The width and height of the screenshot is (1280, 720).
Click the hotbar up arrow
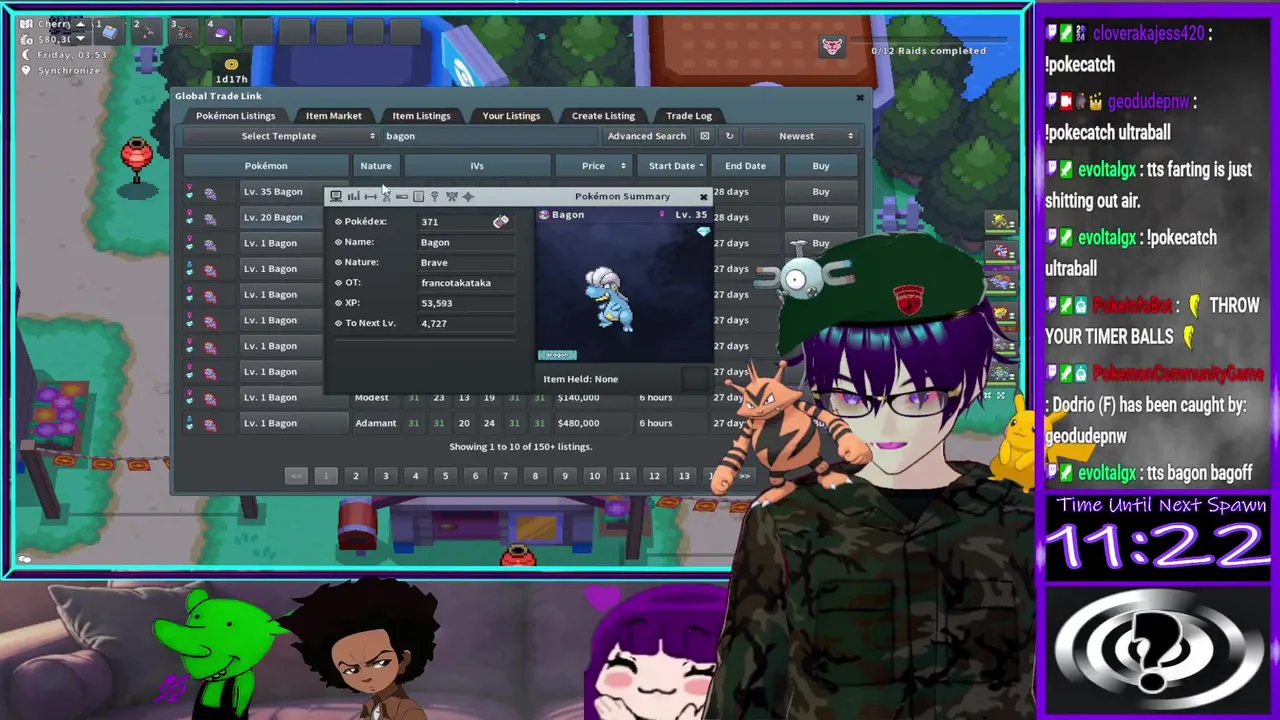pos(81,24)
